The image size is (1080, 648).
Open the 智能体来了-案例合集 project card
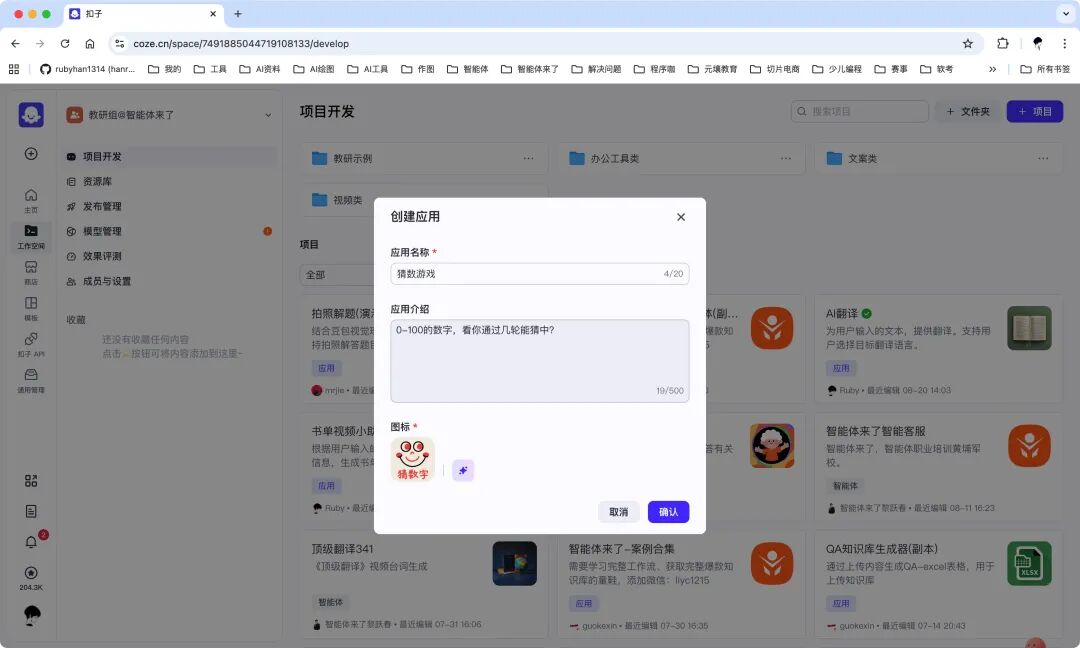tap(681, 584)
